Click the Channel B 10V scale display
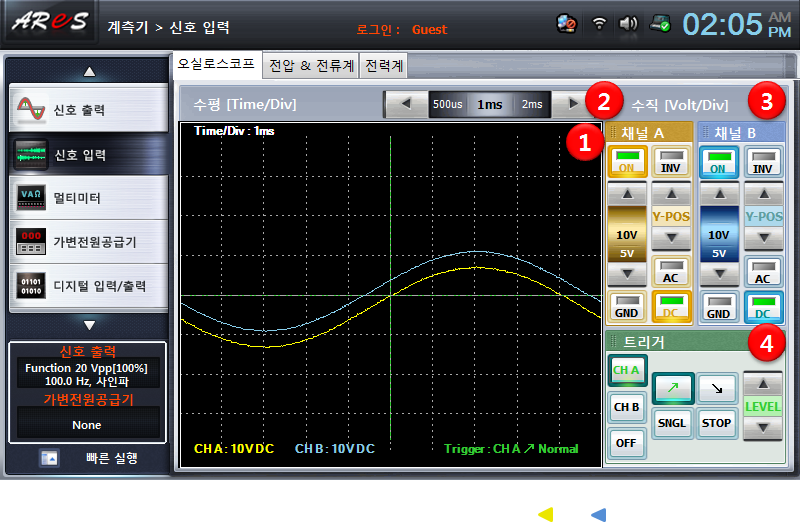This screenshot has height=522, width=800. [x=719, y=235]
